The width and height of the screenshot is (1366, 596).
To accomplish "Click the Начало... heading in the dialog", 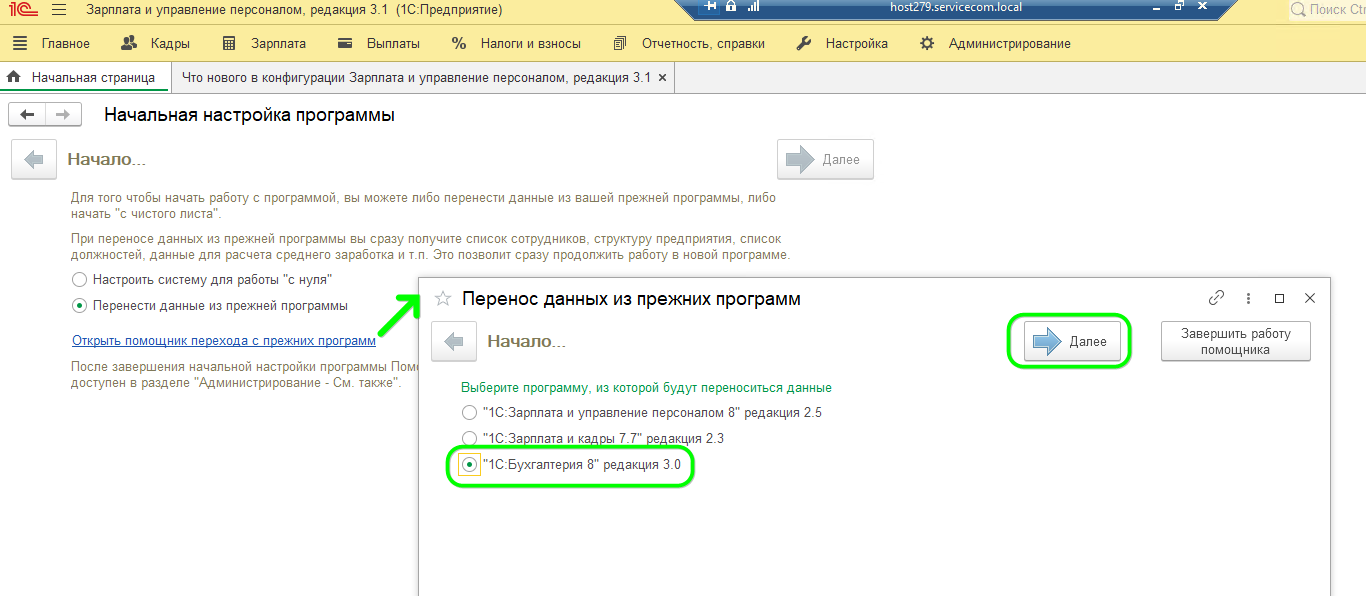I will coord(527,342).
